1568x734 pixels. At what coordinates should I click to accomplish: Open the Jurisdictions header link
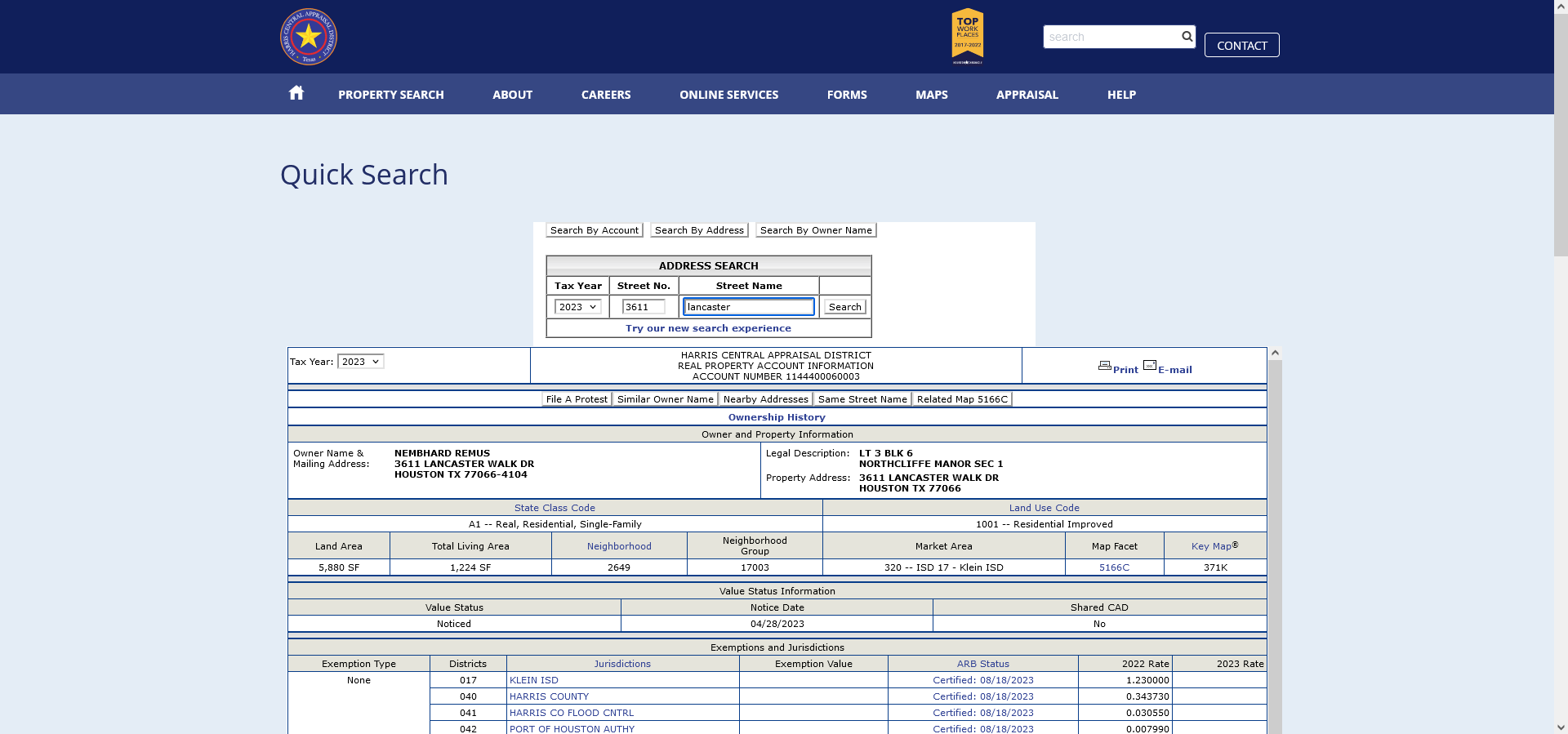(622, 664)
